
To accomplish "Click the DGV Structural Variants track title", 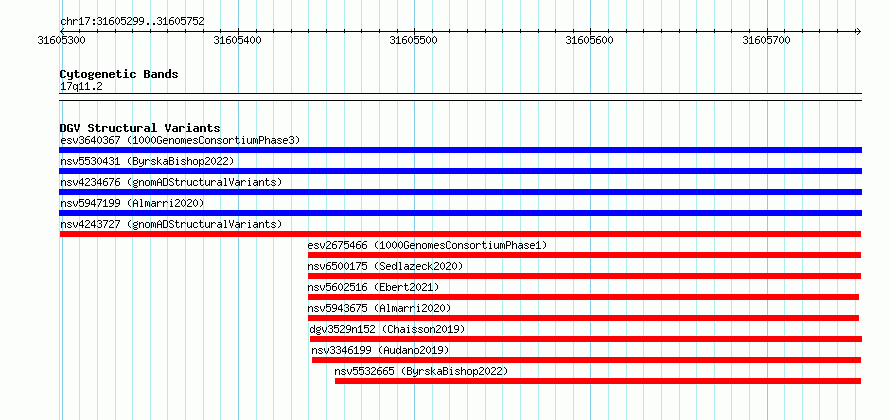I will [x=140, y=128].
